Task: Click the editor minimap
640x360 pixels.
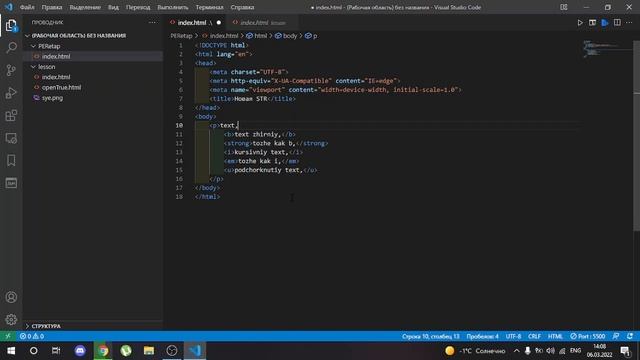Action: click(607, 49)
